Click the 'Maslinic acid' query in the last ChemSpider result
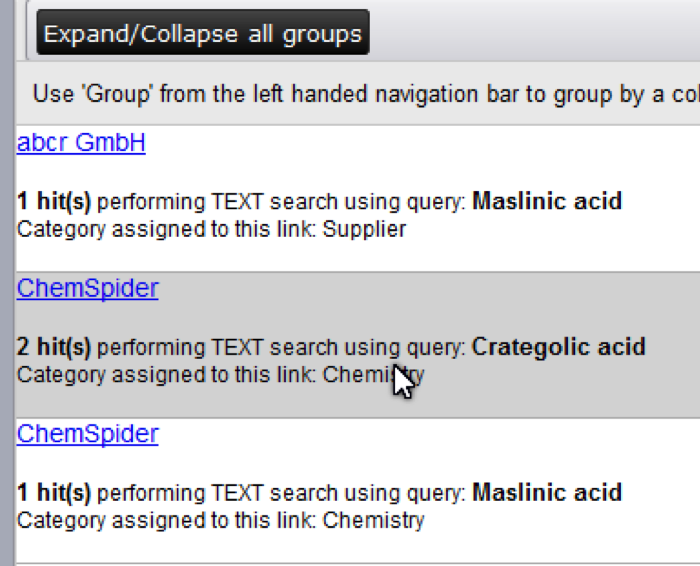 pos(546,493)
